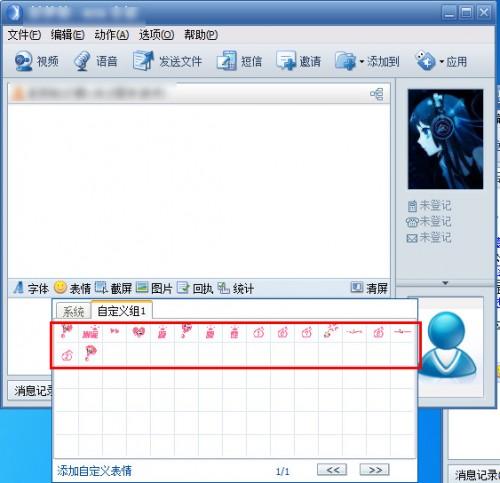This screenshot has height=483, width=500.
Task: Click the 邀请 invite icon
Action: tap(286, 61)
